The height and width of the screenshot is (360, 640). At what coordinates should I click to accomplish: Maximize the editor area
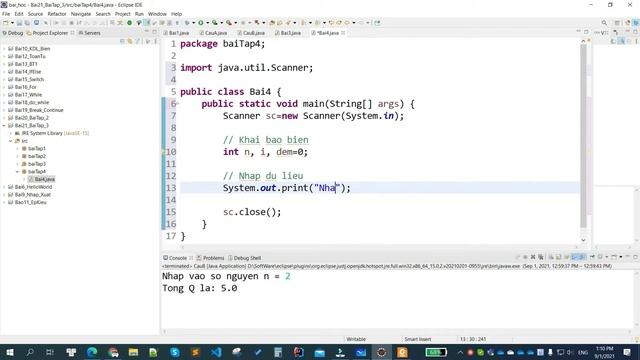586,32
